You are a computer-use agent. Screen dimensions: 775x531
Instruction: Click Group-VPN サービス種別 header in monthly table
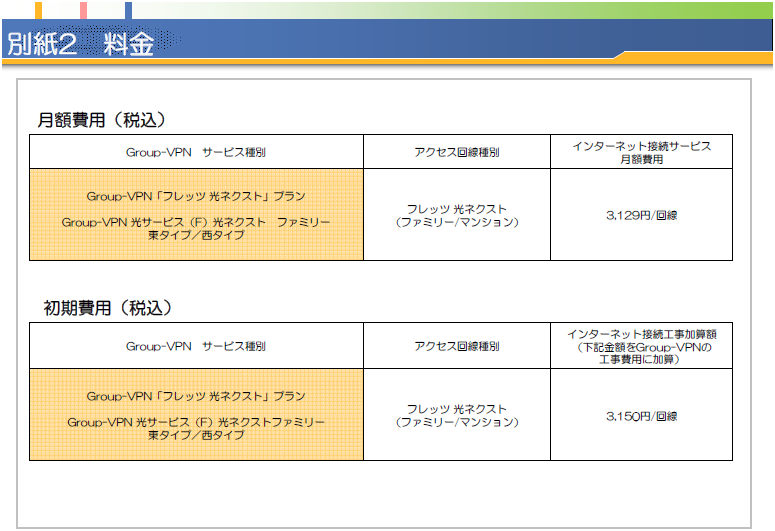(196, 153)
